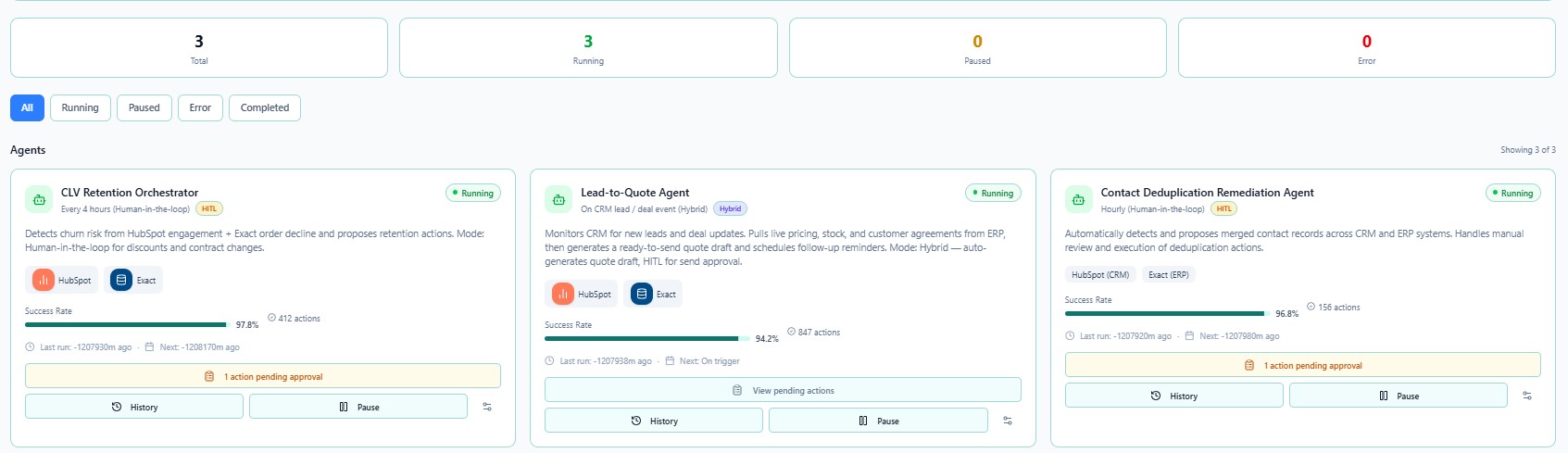1568x453 pixels.
Task: Click Running status badge on CLV Retention card
Action: coord(473,193)
